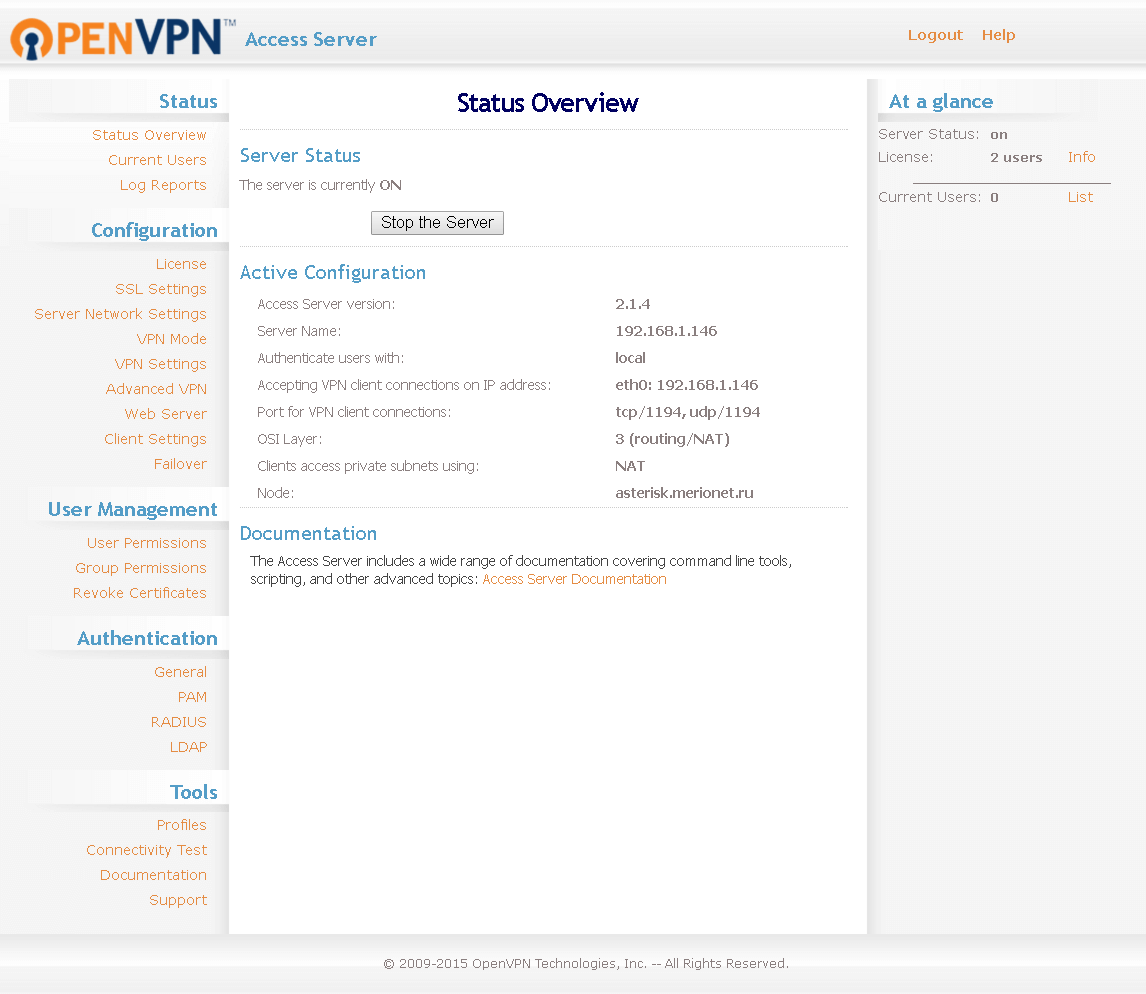
Task: Open User Permissions
Action: tap(147, 543)
